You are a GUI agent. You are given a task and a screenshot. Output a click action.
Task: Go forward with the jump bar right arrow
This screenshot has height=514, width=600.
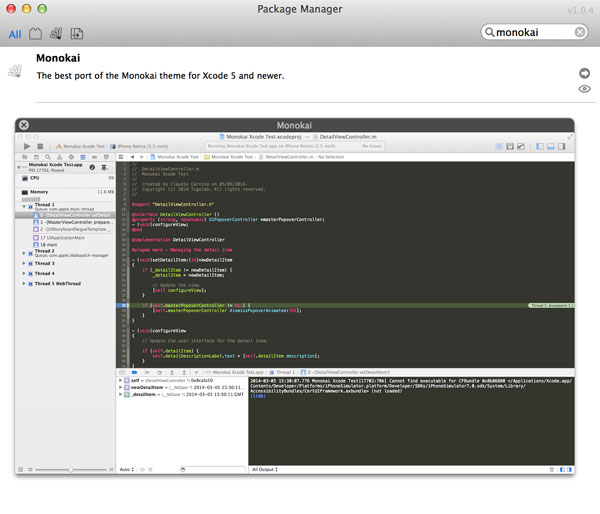click(142, 157)
